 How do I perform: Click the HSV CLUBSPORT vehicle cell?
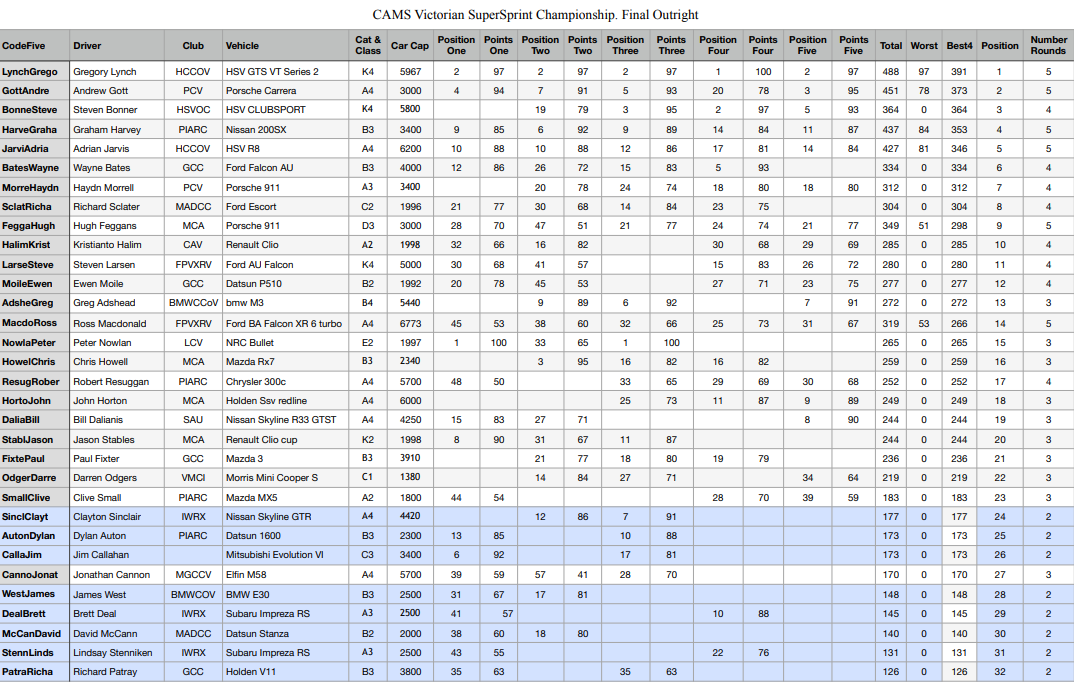click(x=266, y=110)
